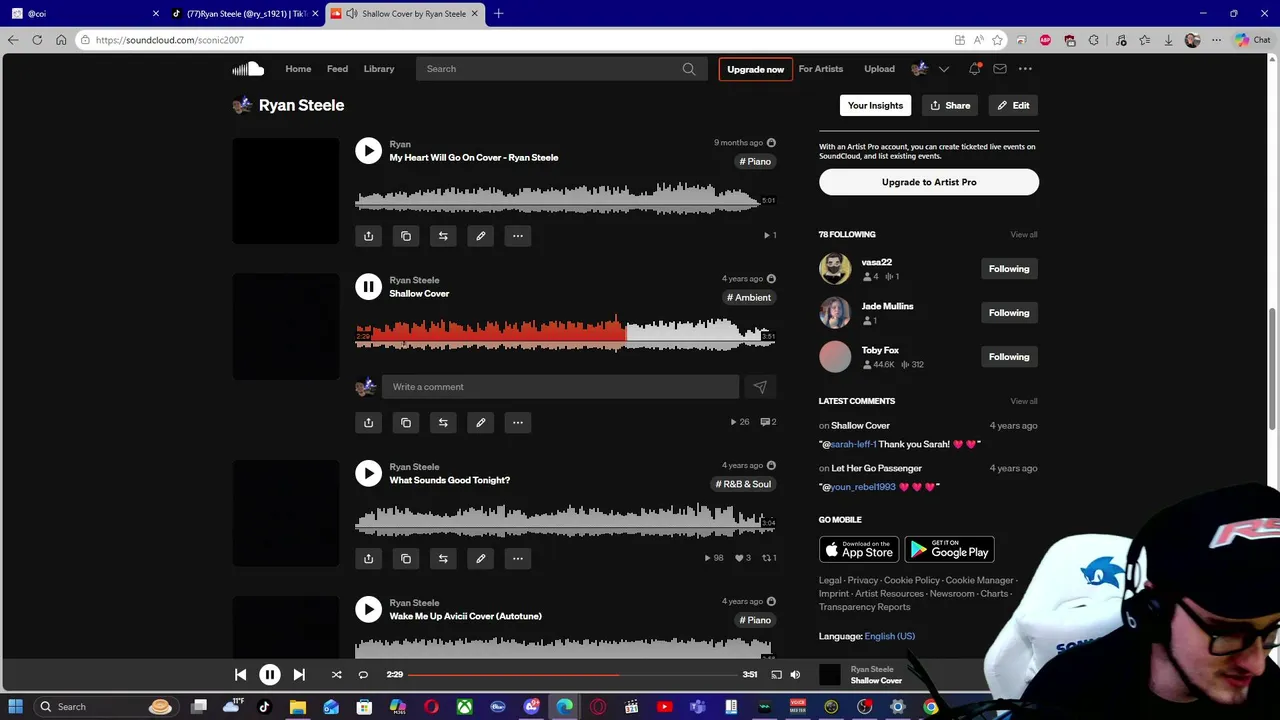Viewport: 1280px width, 720px height.
Task: Skip to next track in player bar
Action: (299, 675)
